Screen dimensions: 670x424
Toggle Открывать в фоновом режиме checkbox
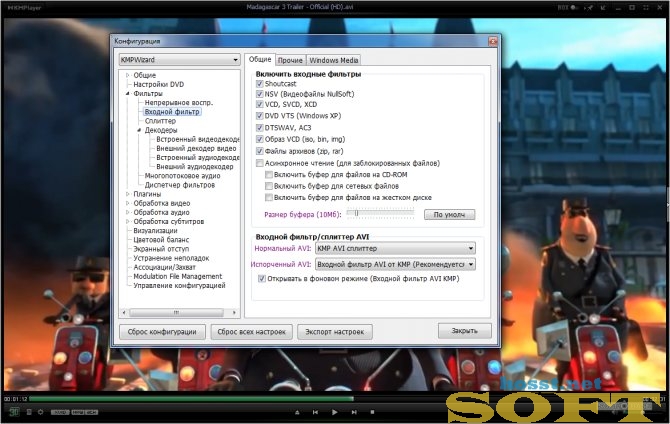[262, 279]
